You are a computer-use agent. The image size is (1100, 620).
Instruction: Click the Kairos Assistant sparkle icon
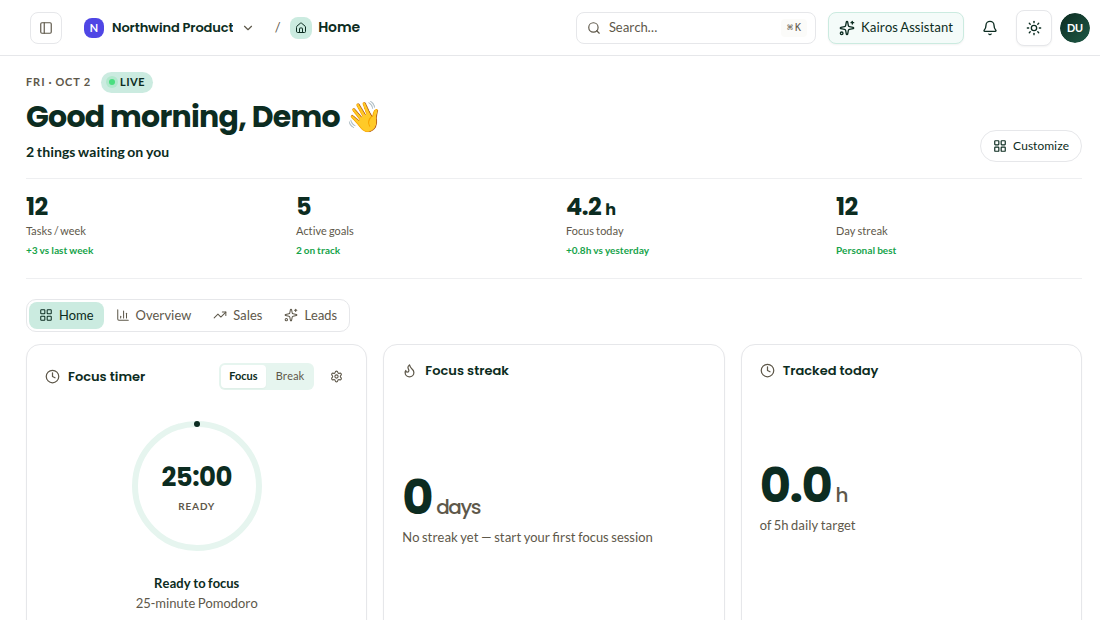pyautogui.click(x=847, y=28)
